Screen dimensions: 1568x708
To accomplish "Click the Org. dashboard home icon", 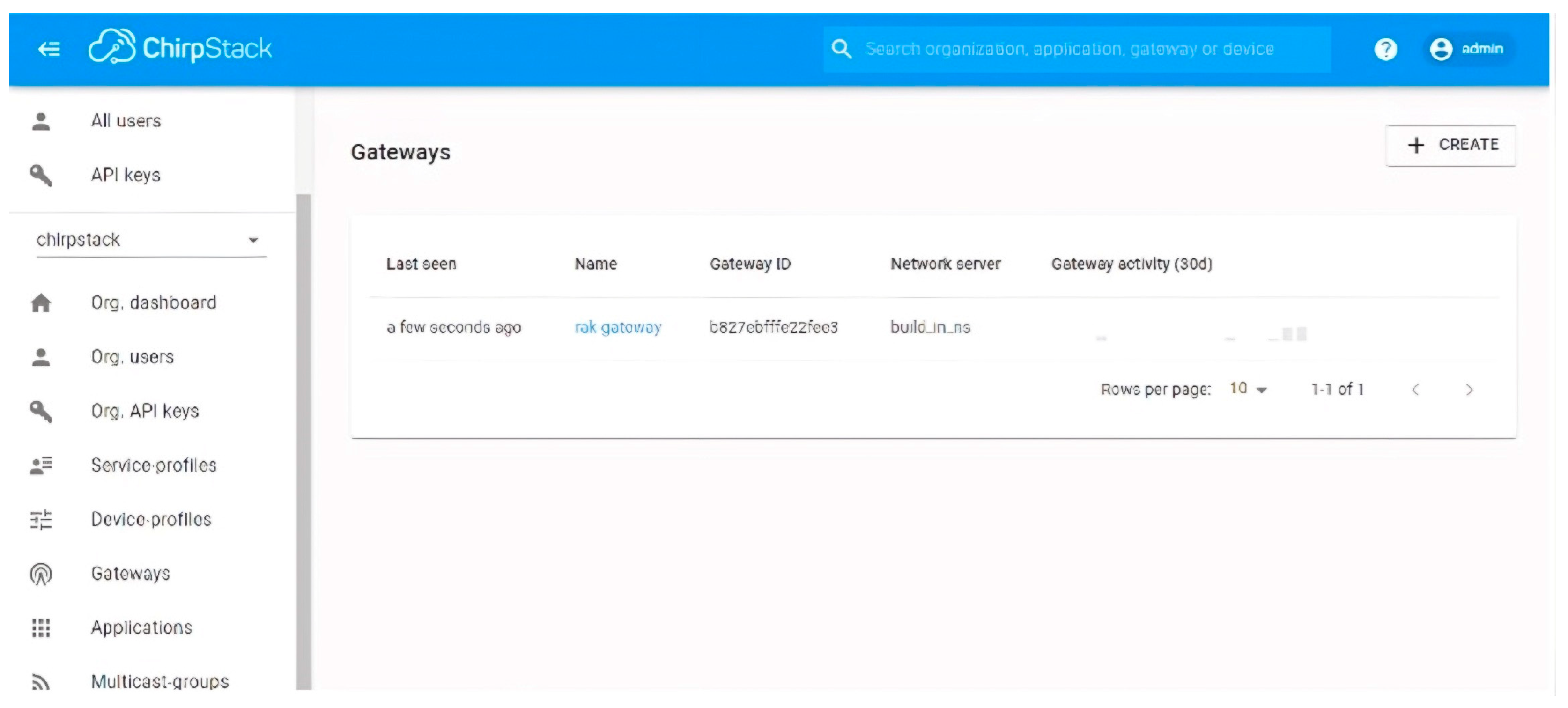I will click(41, 302).
